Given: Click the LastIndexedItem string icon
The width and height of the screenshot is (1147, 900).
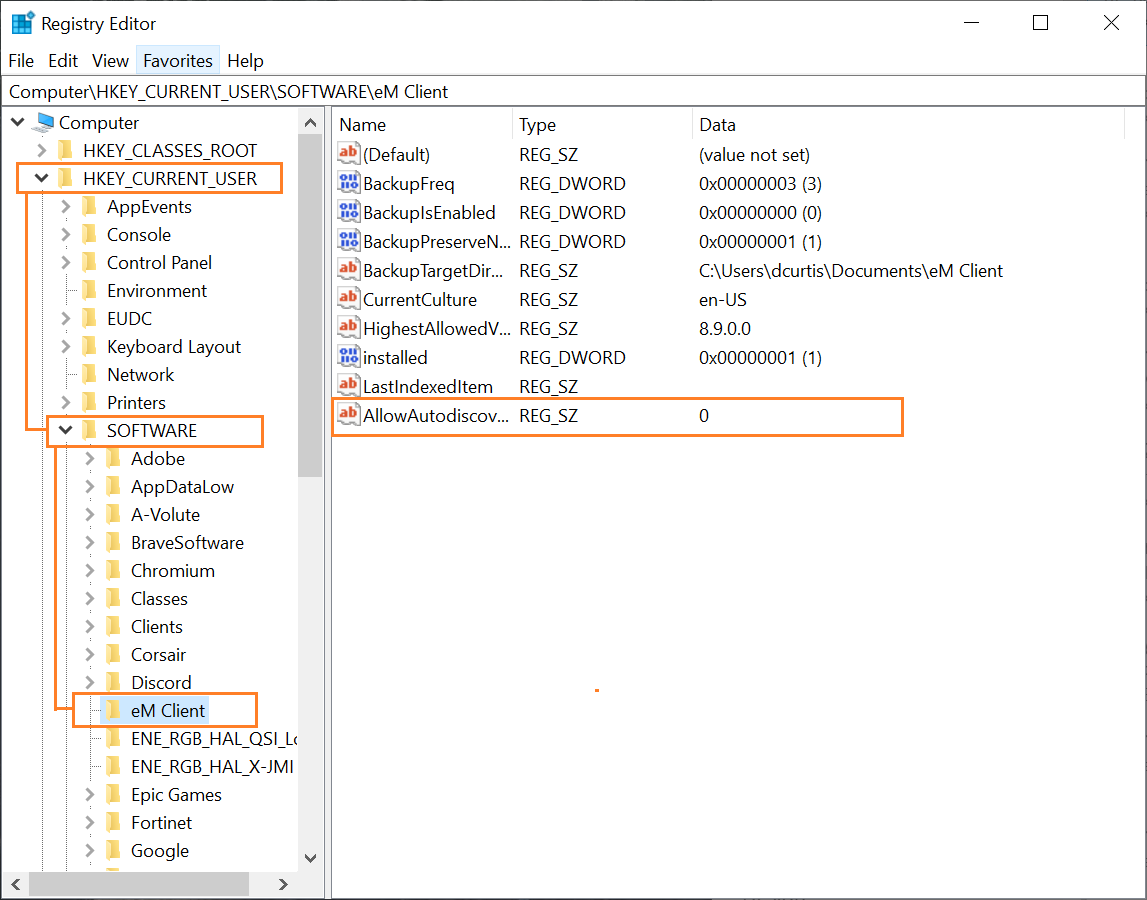Looking at the screenshot, I should [x=348, y=386].
